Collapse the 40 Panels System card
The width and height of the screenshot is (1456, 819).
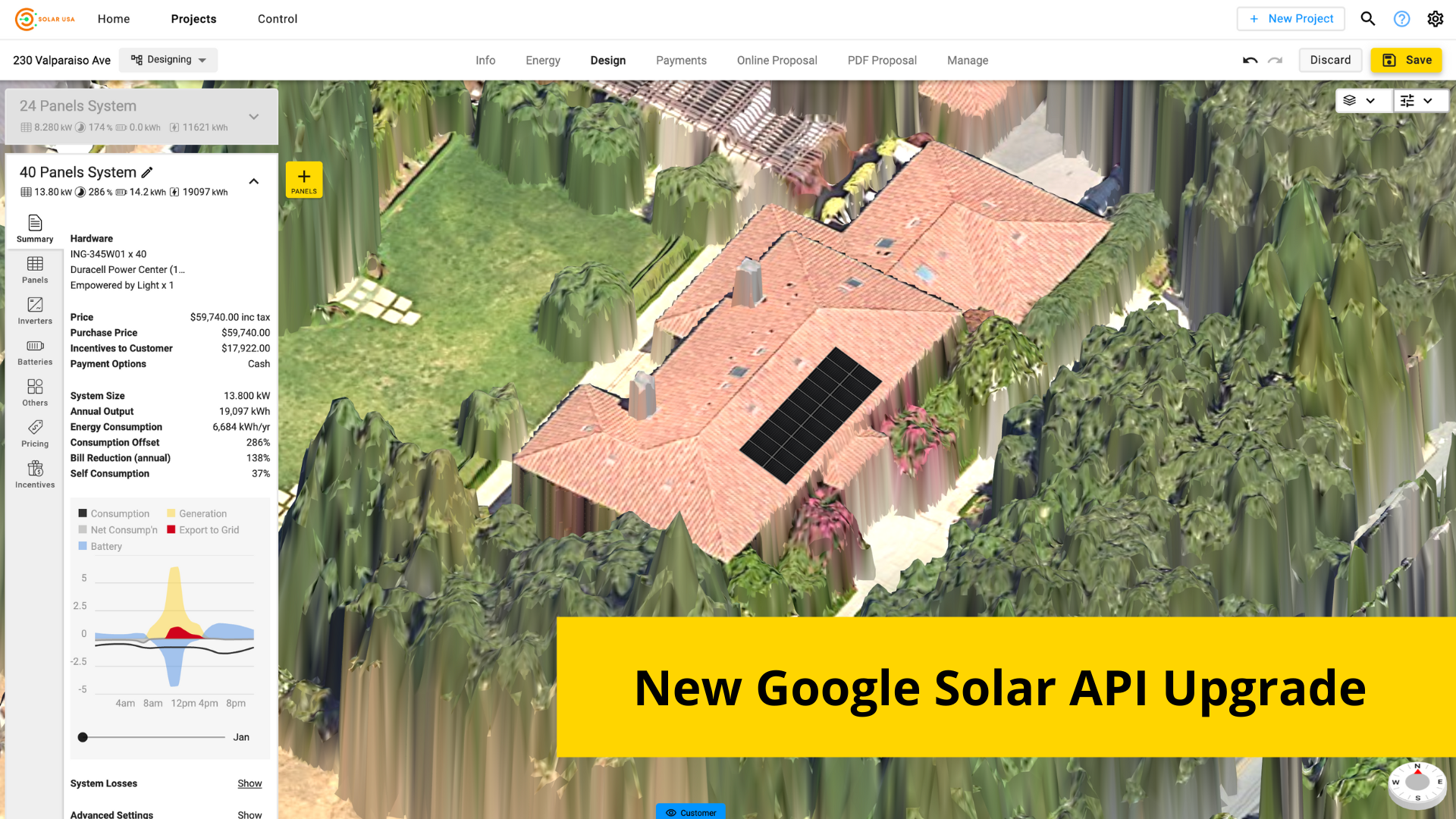tap(254, 181)
